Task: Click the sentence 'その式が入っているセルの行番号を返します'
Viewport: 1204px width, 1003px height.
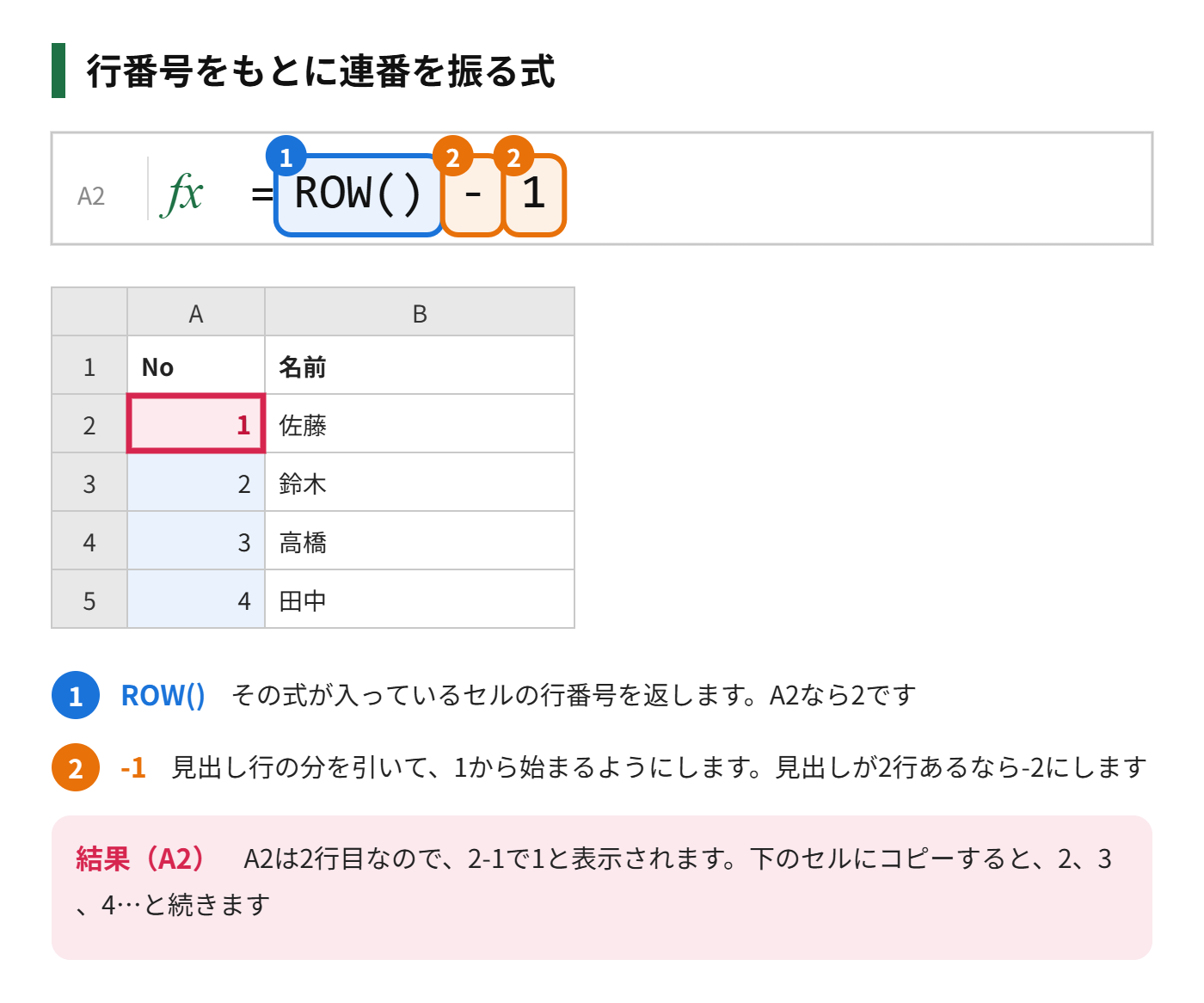Action: [x=488, y=695]
